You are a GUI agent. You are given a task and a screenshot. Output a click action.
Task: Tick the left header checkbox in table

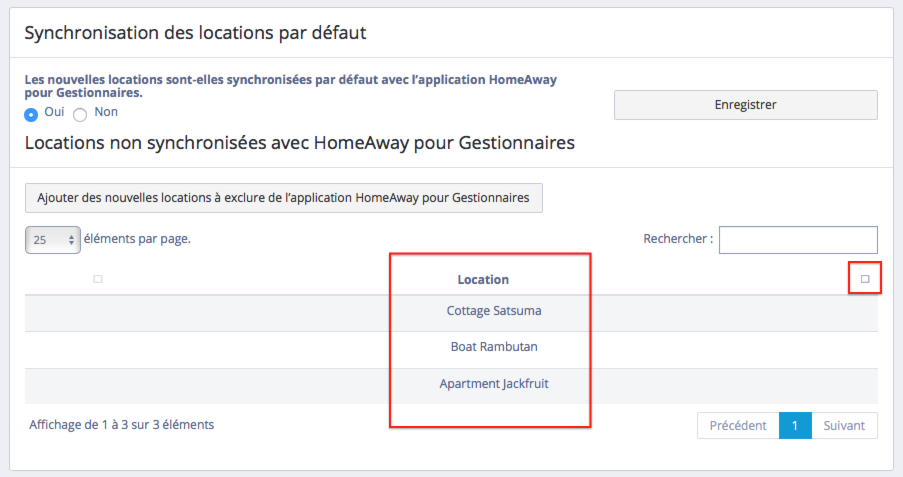[98, 279]
